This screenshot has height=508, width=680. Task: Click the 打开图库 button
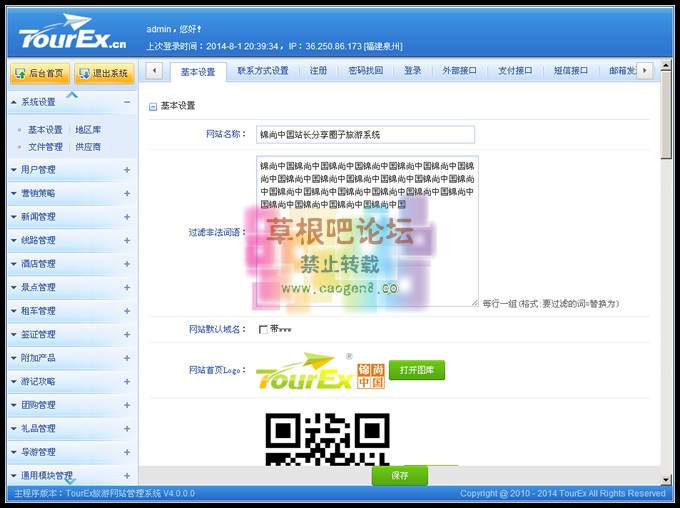(x=417, y=371)
